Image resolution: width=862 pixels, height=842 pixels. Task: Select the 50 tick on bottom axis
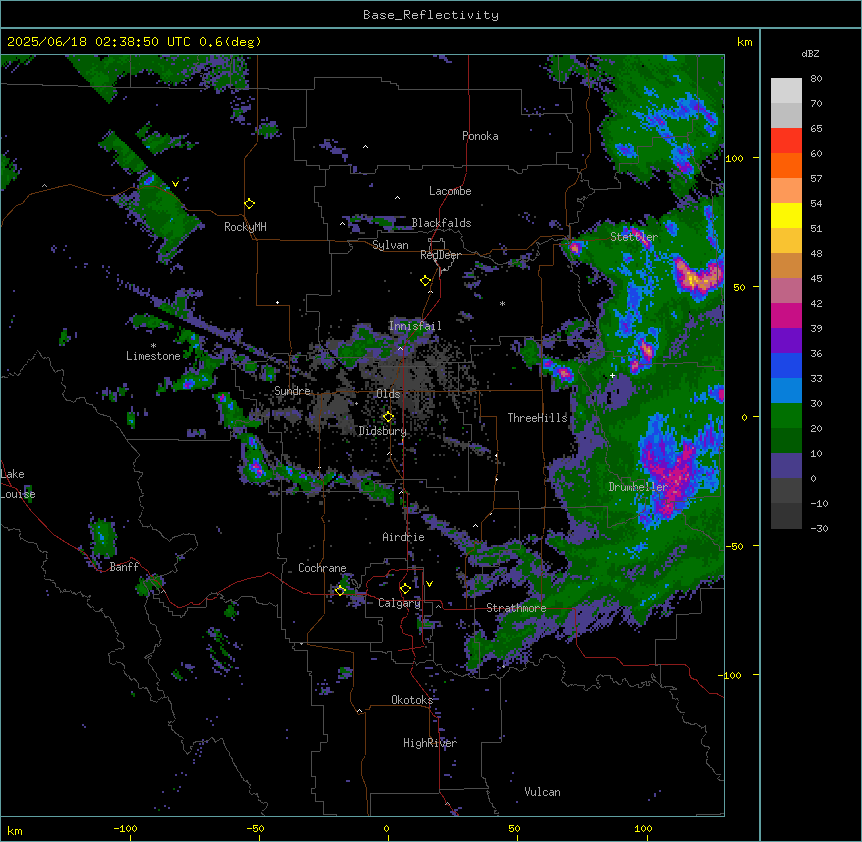[514, 828]
